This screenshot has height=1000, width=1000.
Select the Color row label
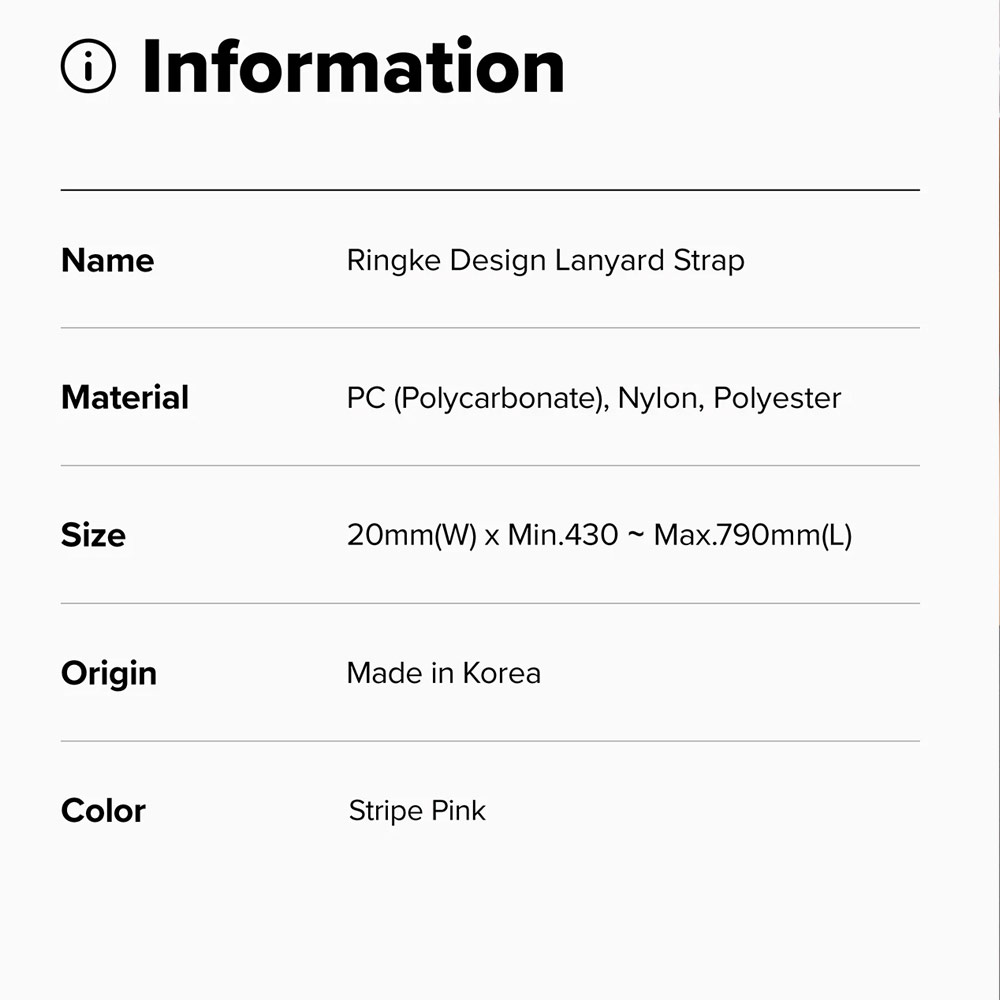coord(103,810)
